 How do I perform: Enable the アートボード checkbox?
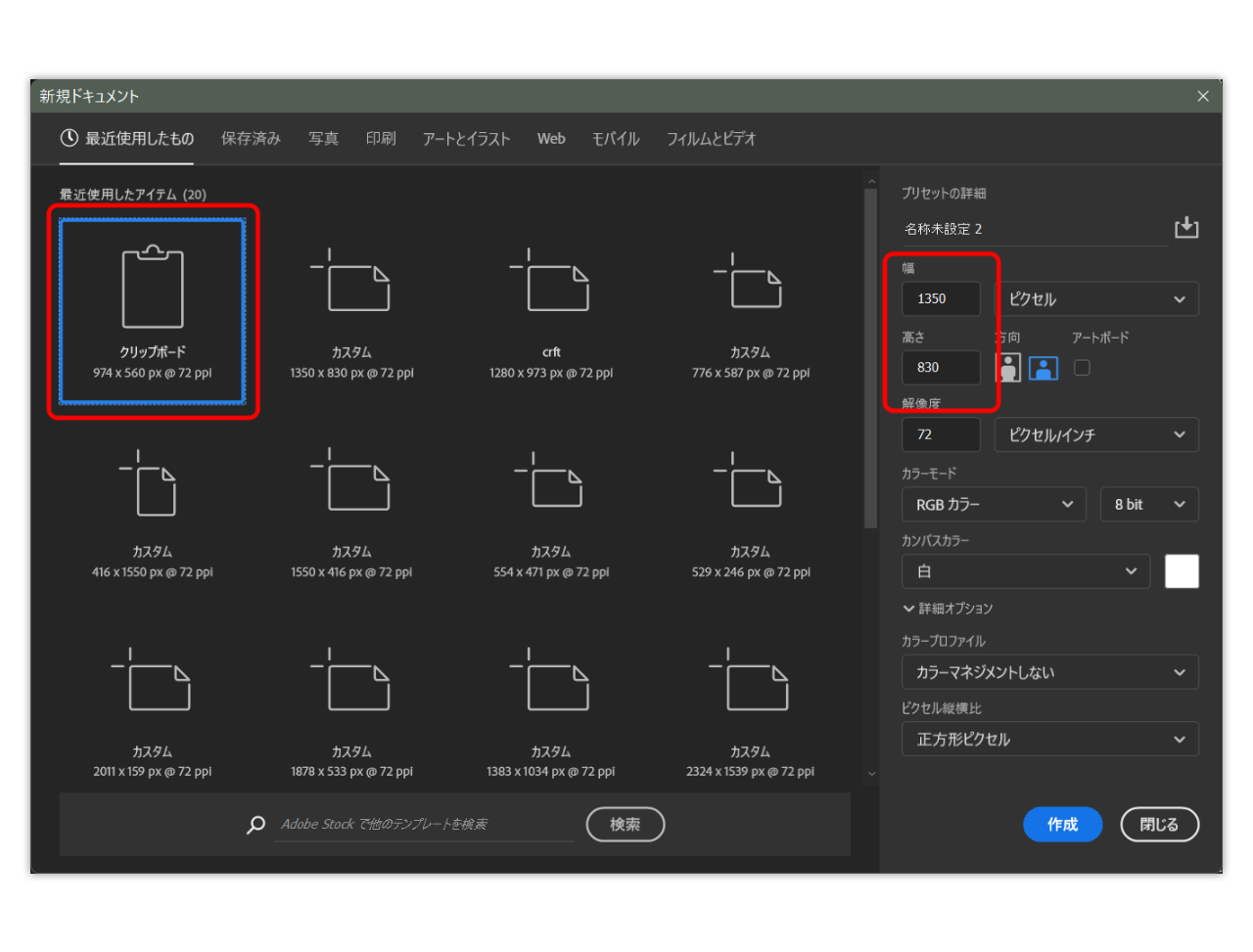(1082, 368)
